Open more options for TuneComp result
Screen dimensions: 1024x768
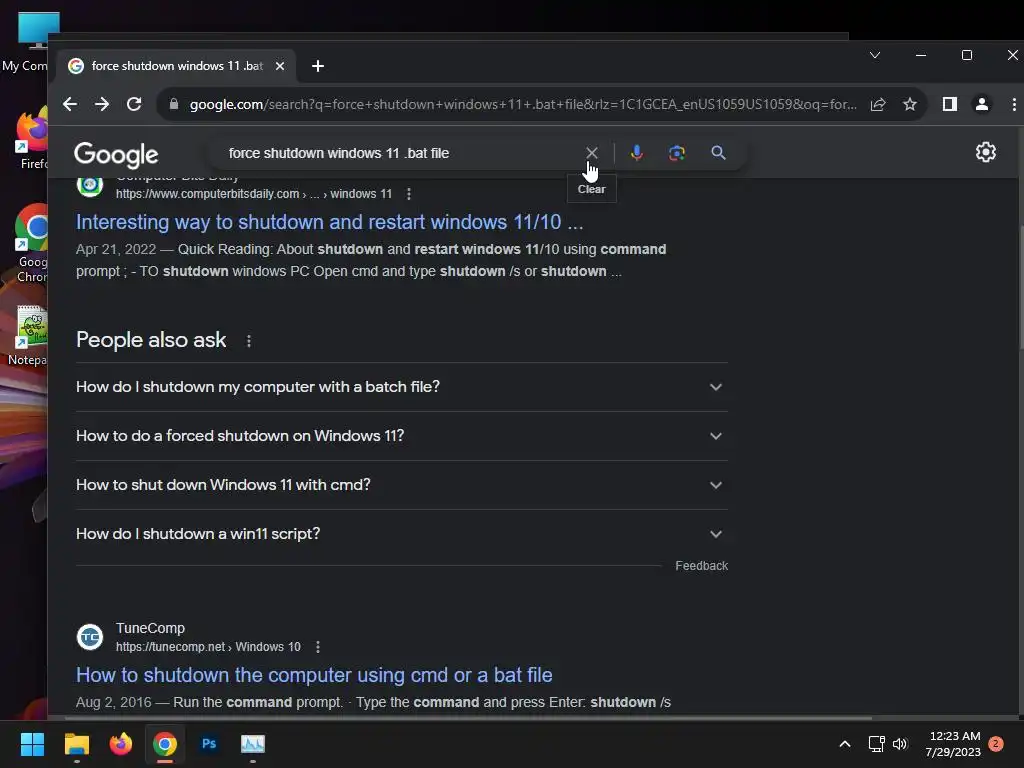tap(318, 647)
